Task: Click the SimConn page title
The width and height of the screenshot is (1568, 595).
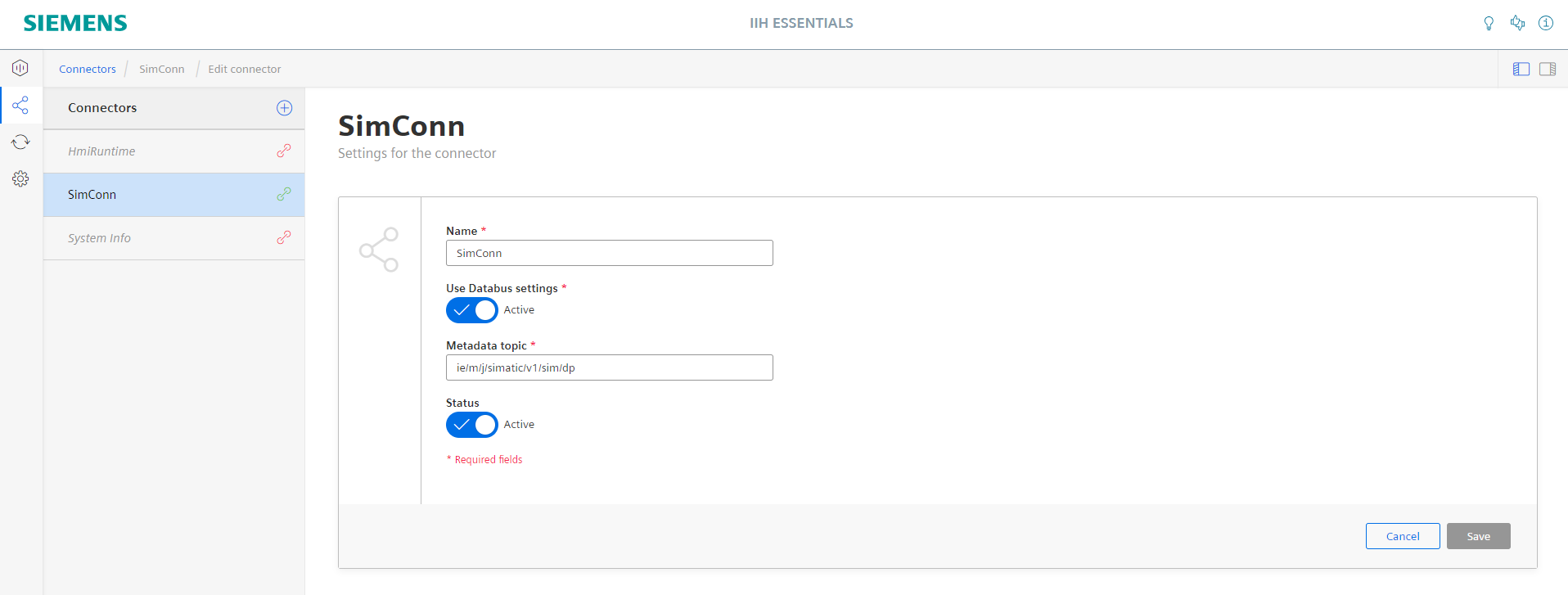Action: click(402, 126)
